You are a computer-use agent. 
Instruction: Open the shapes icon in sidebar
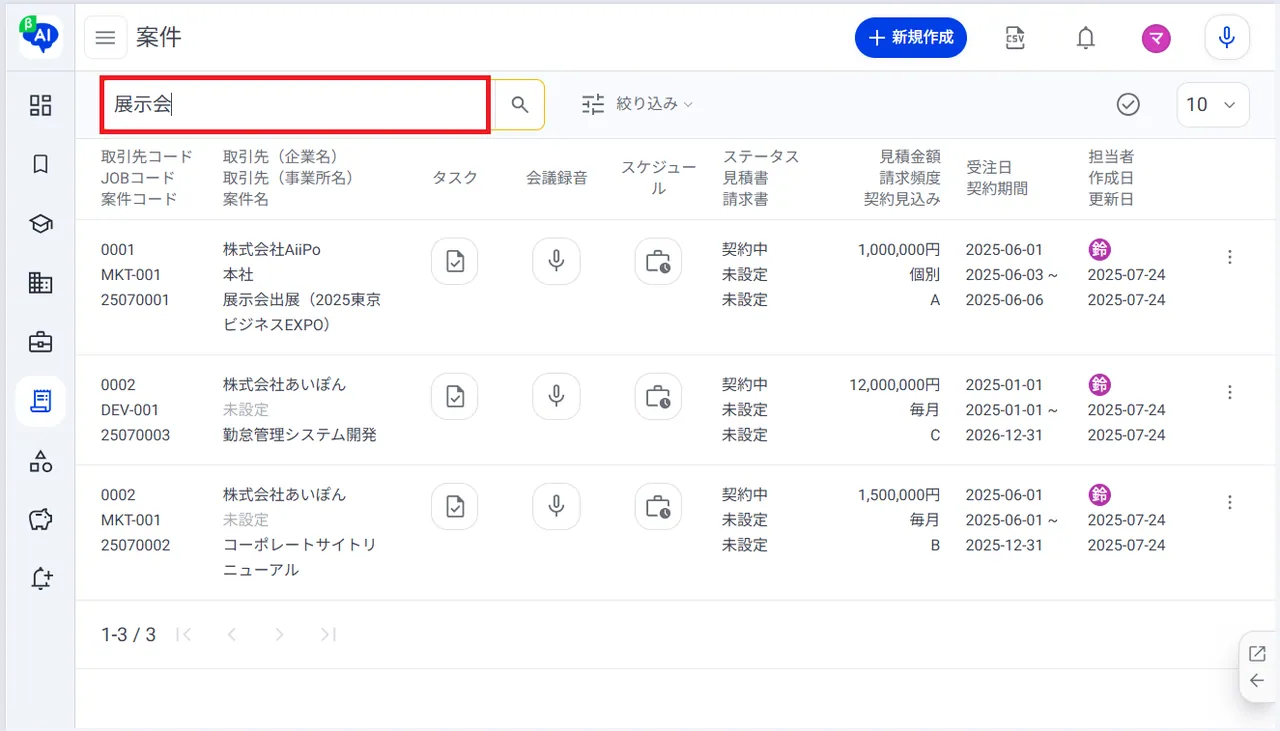(x=40, y=461)
